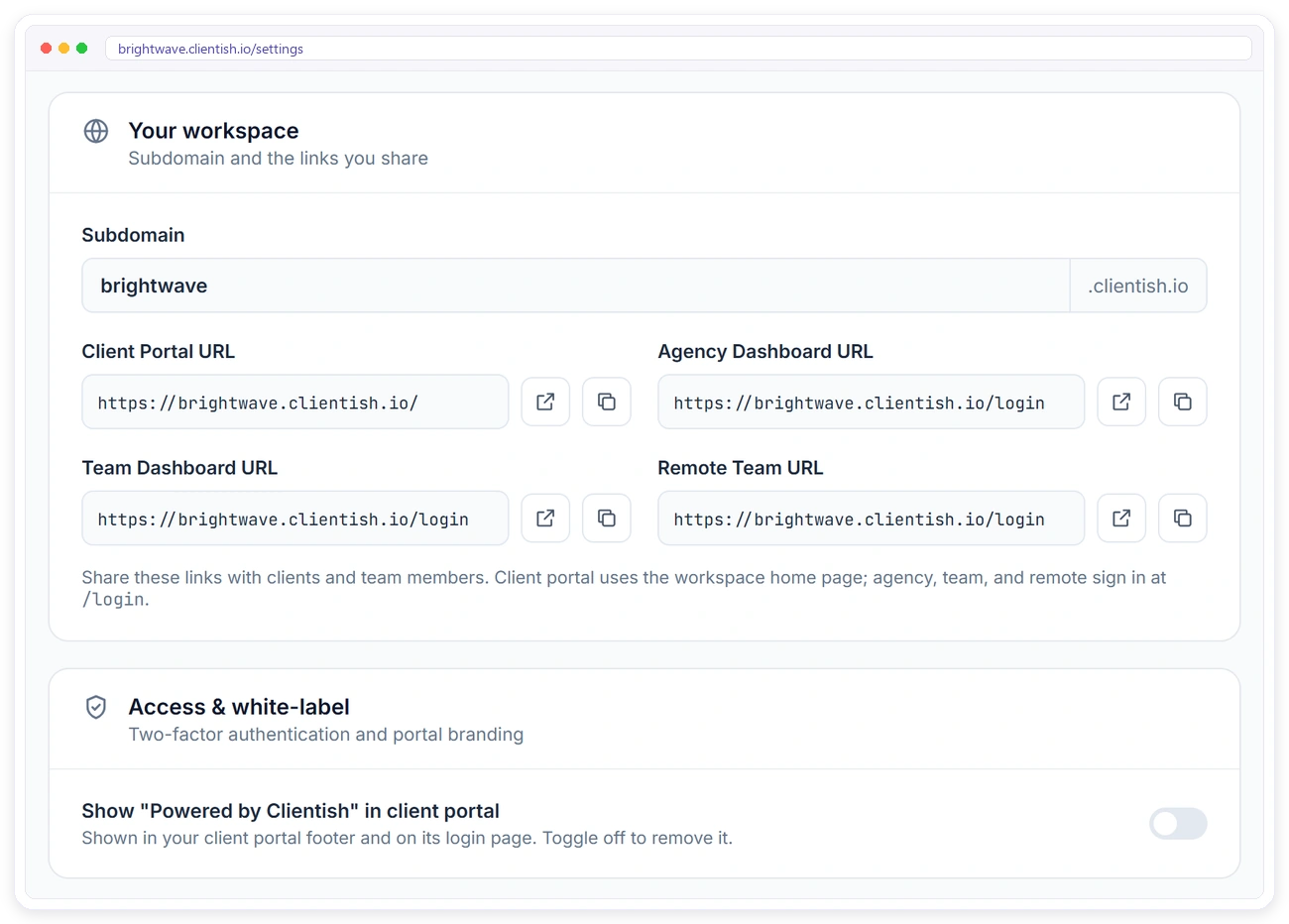
Task: Click the Remote Team URL label
Action: pyautogui.click(x=741, y=467)
